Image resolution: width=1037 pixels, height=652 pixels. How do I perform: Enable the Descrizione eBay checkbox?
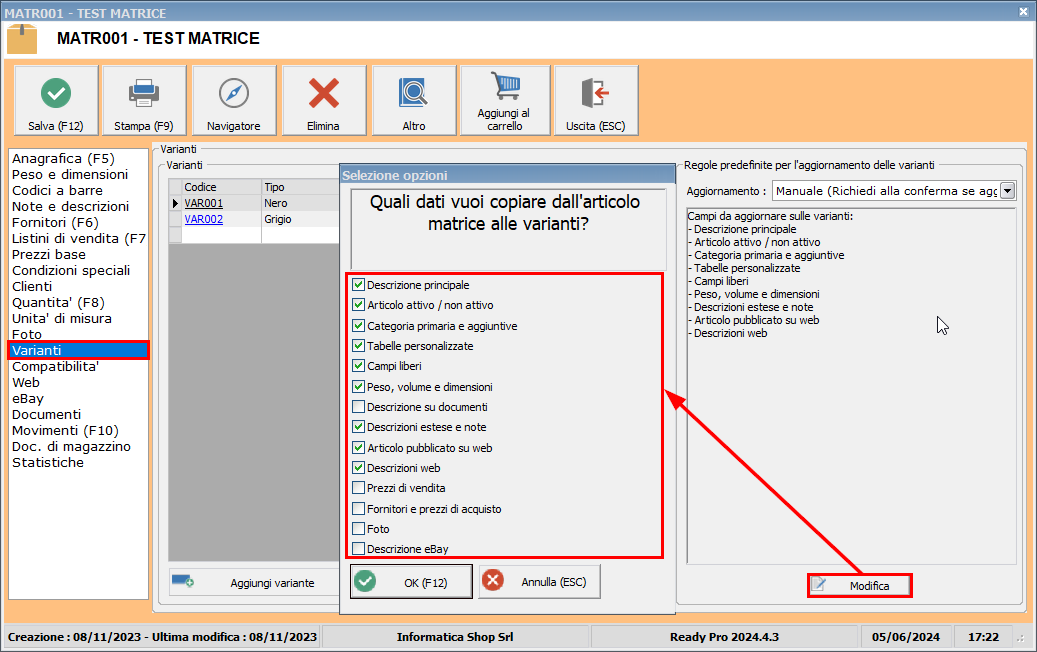click(359, 548)
